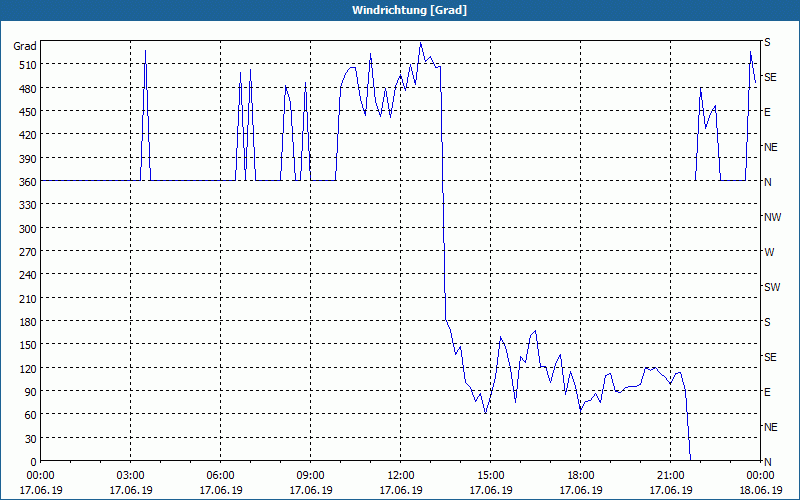Click the 150 degree axis label

(28, 345)
